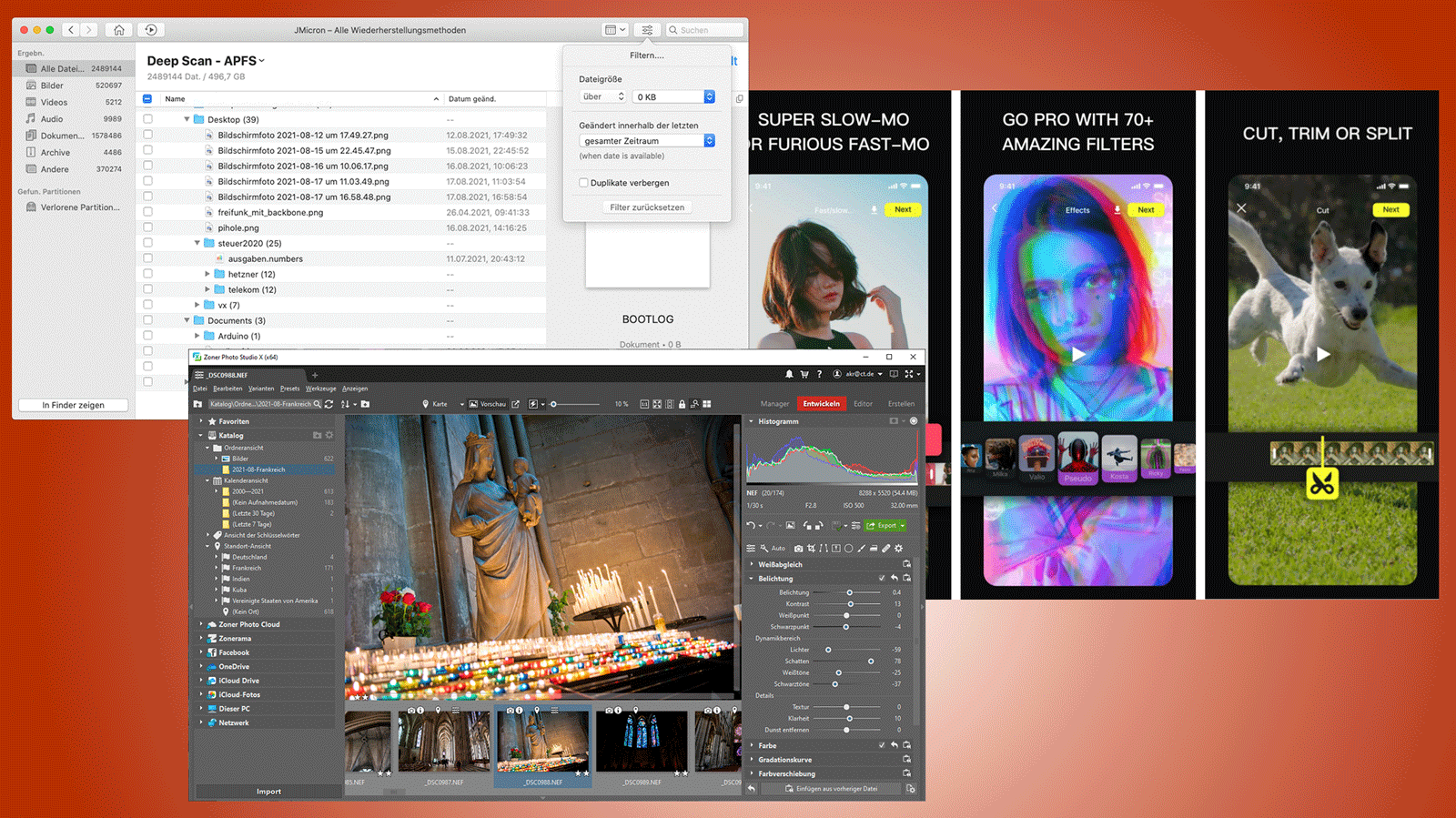Click the filter settings icon in toolbar

[x=647, y=30]
